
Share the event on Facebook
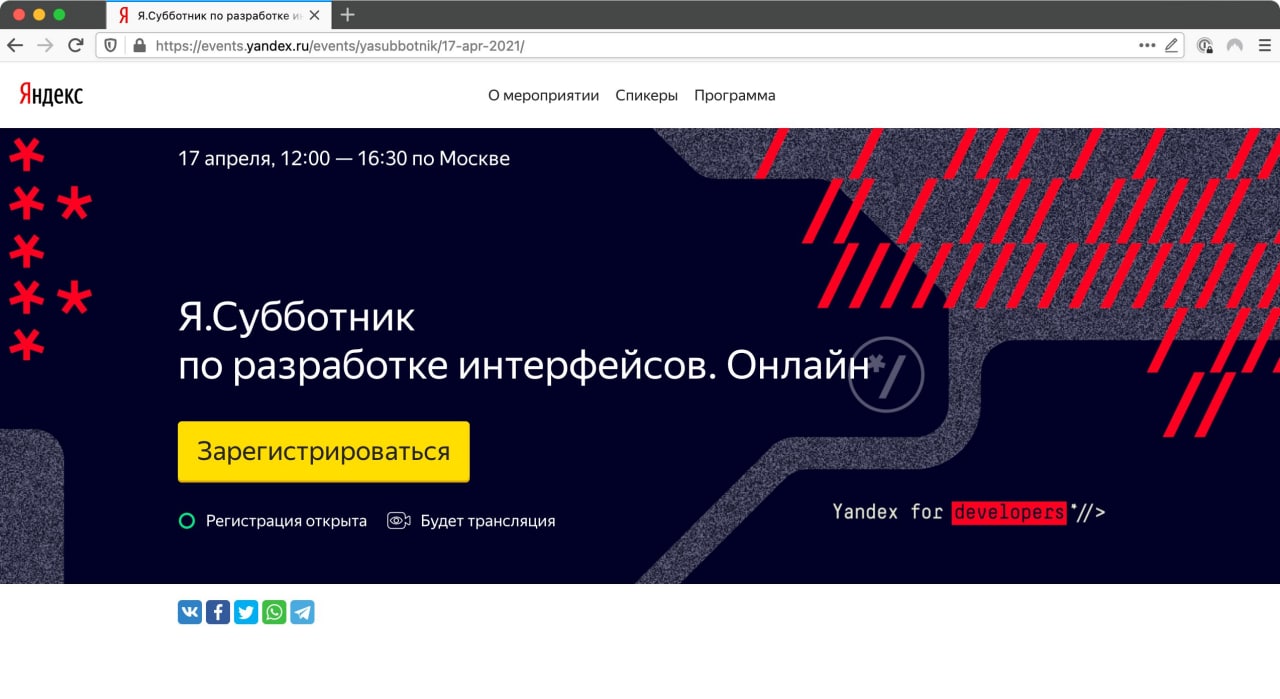pos(218,612)
